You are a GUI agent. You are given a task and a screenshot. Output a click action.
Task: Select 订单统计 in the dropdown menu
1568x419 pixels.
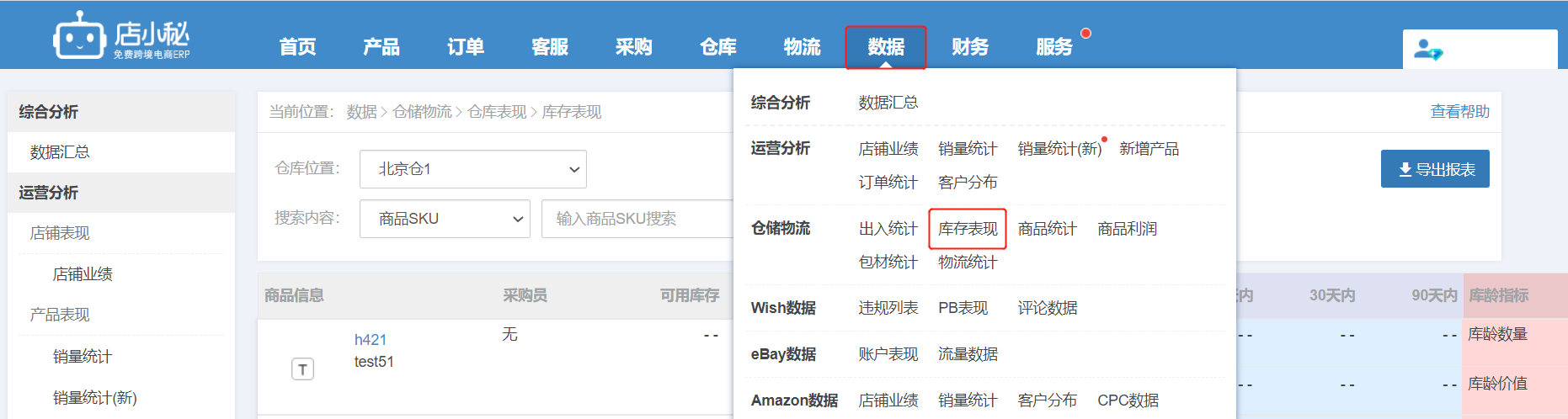(x=888, y=183)
